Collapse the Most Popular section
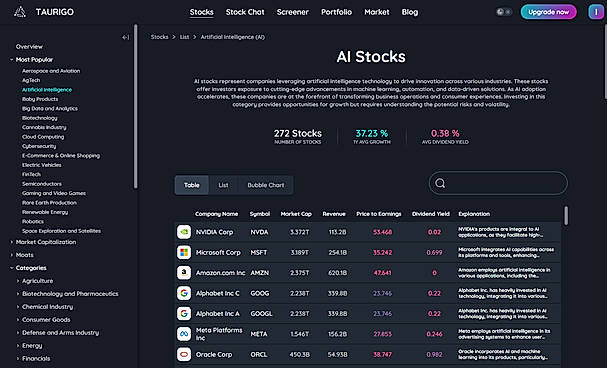 pos(12,60)
